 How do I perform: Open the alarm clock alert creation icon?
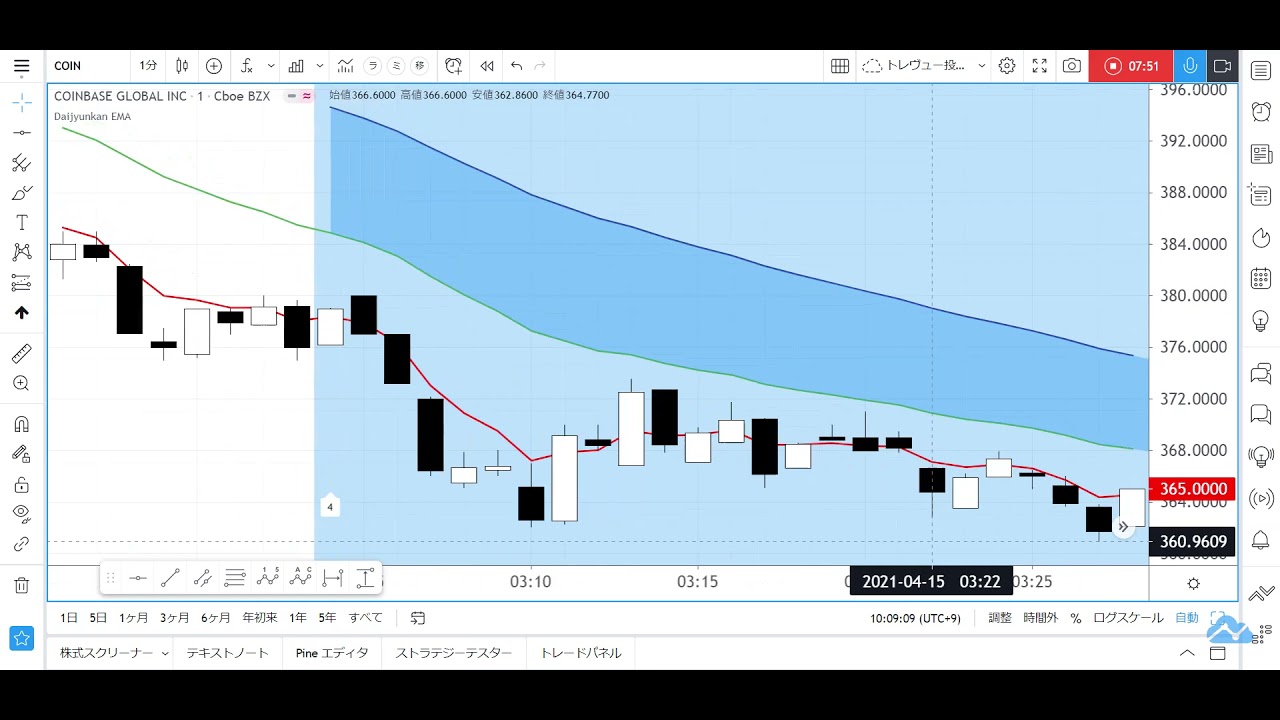click(x=453, y=66)
